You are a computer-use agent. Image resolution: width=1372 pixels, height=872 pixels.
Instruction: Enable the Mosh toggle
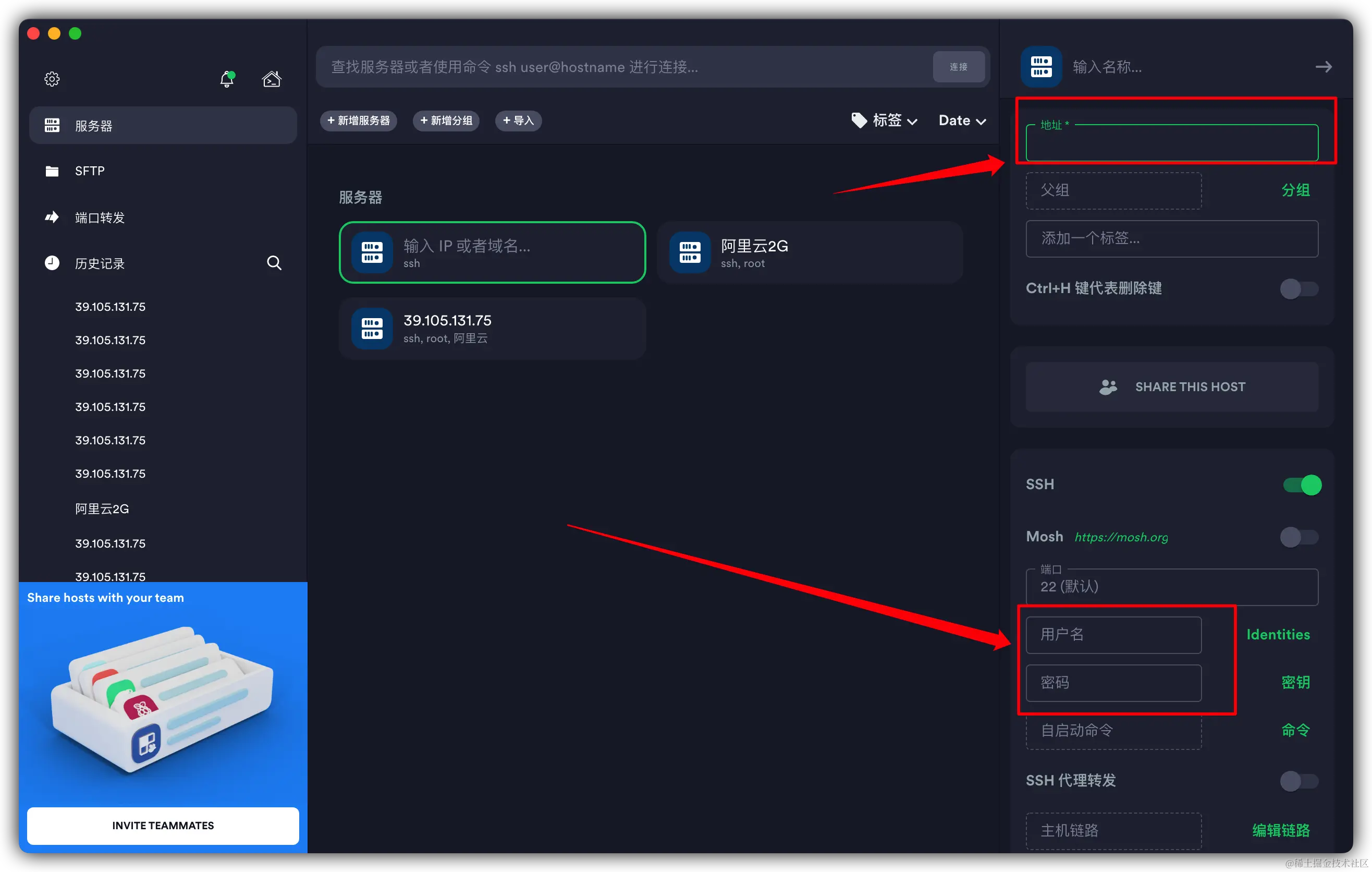pyautogui.click(x=1298, y=537)
